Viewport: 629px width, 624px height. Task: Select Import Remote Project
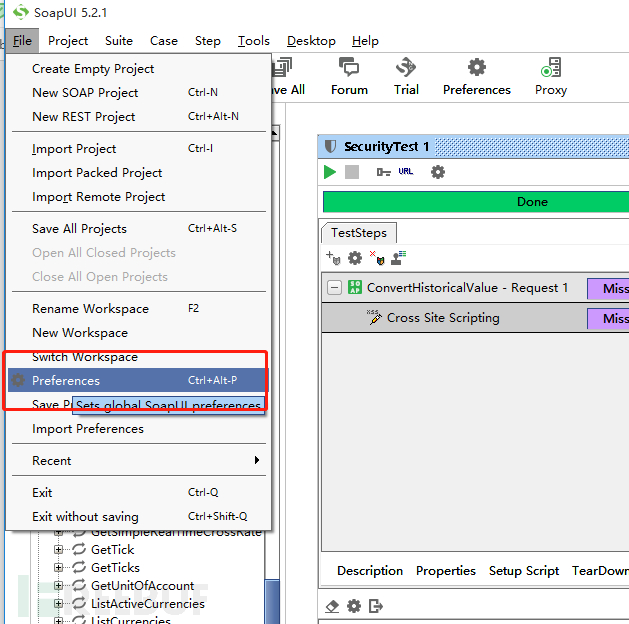coord(138,197)
